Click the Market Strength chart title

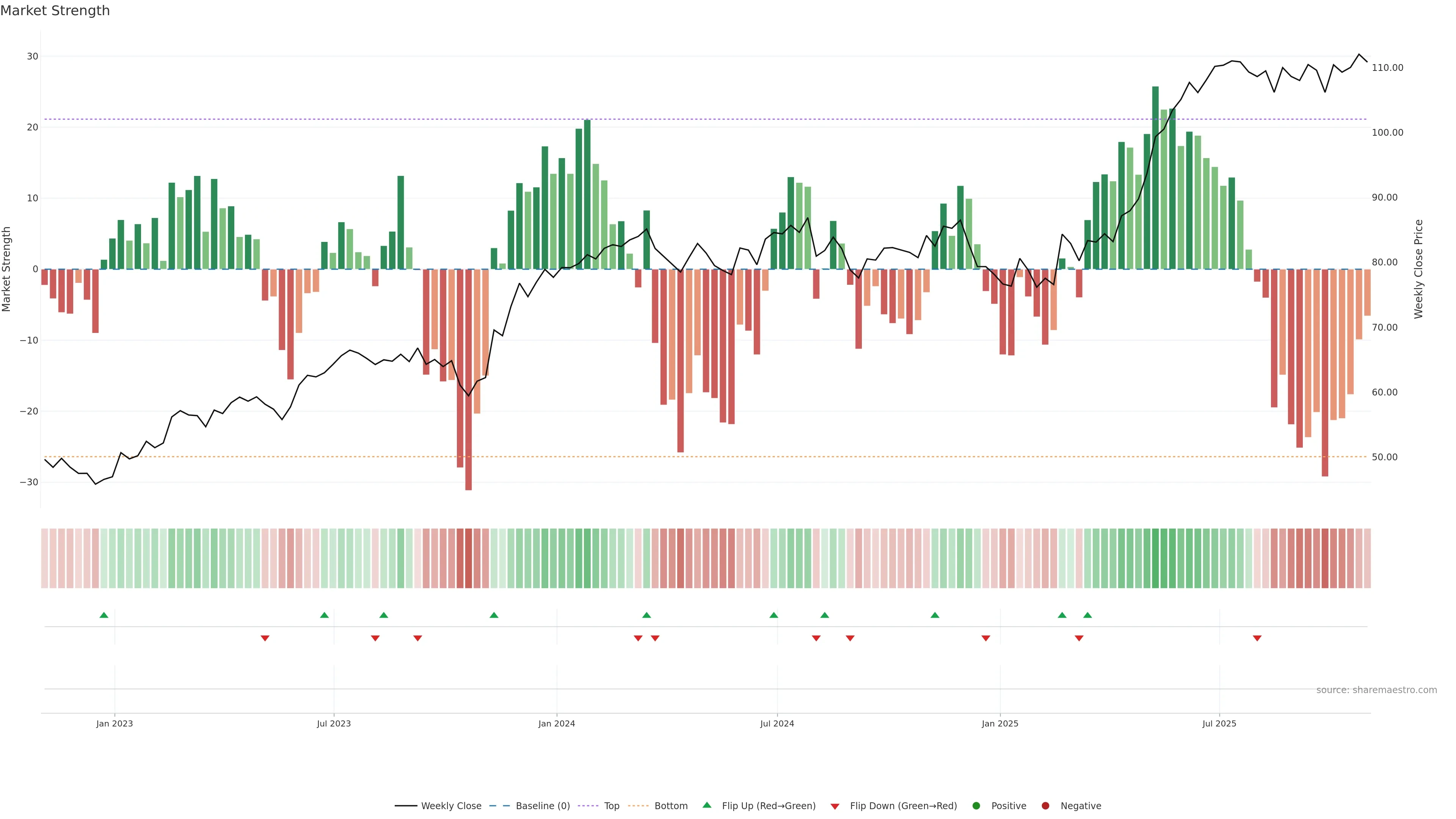55,11
